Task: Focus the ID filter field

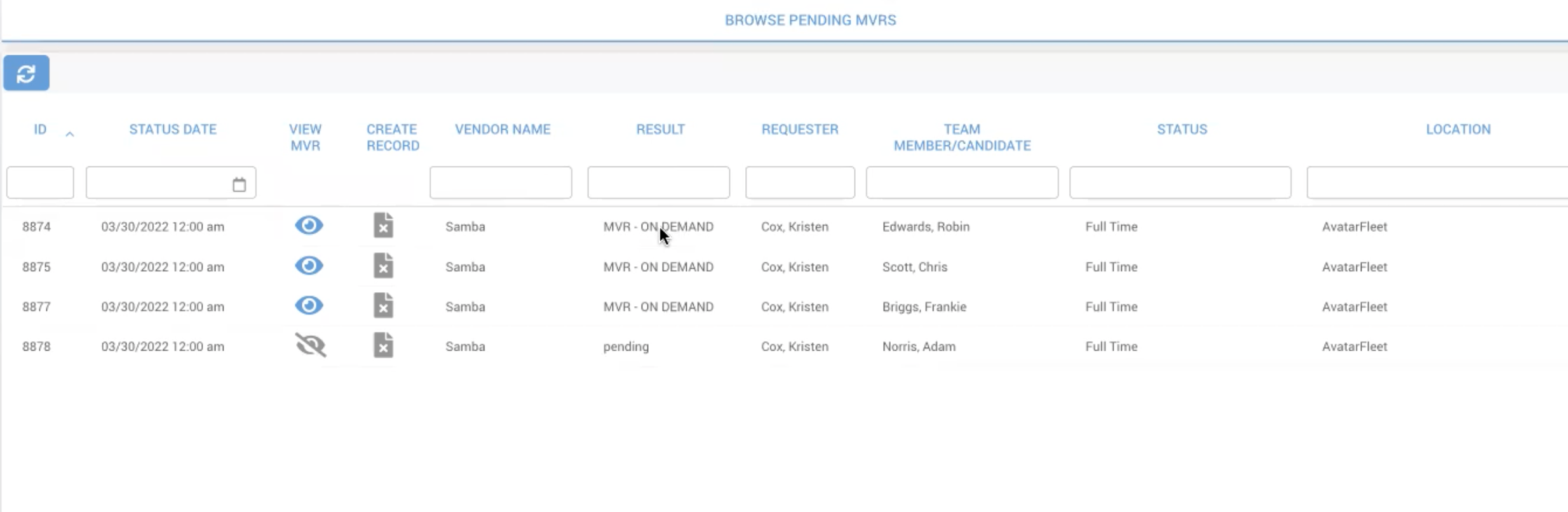Action: pyautogui.click(x=40, y=183)
